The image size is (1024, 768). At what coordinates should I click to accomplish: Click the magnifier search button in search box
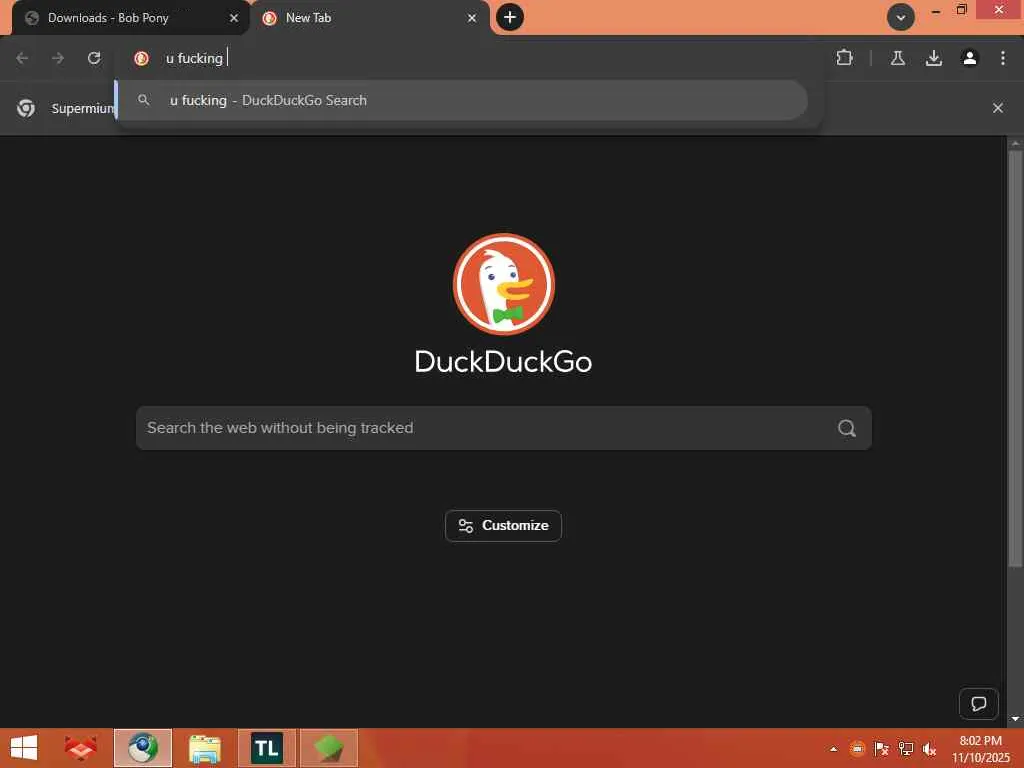click(x=846, y=428)
